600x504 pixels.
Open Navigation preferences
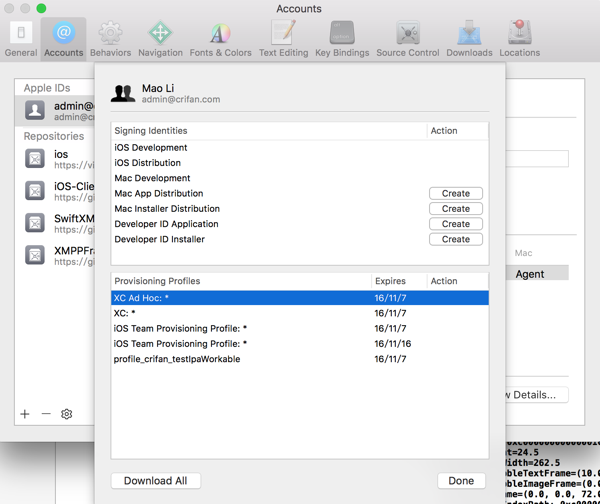[160, 39]
